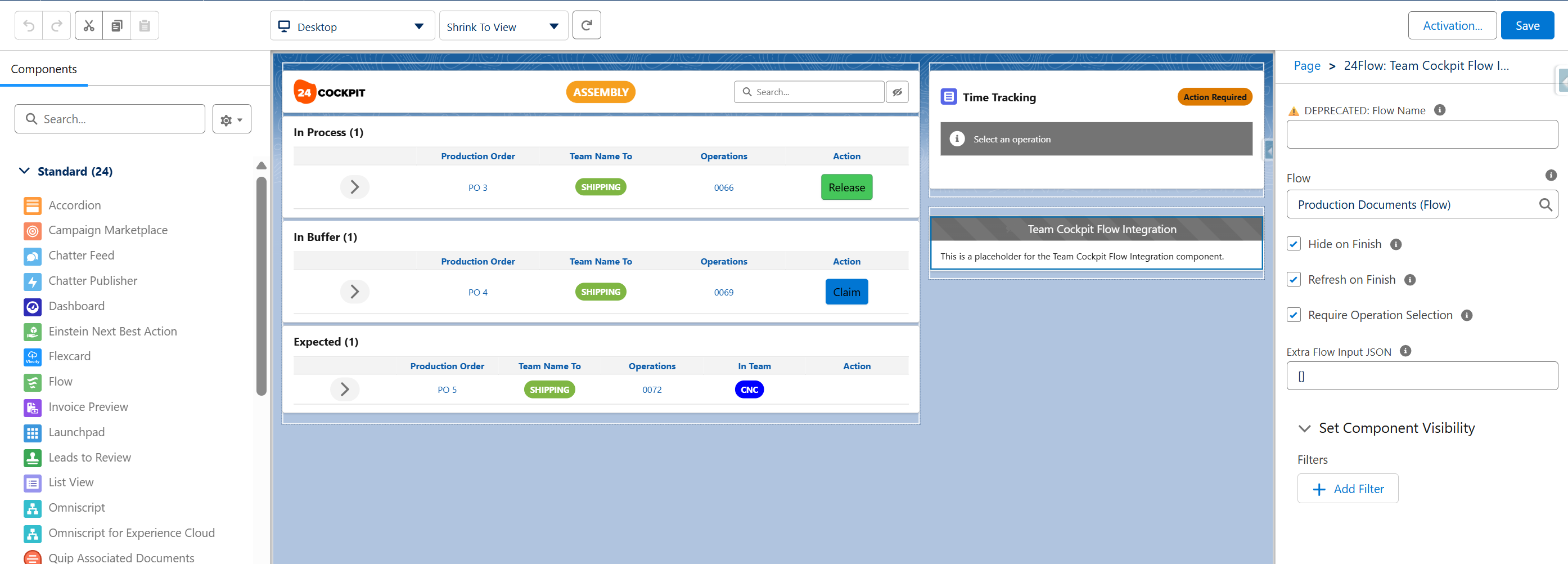Select the Dashboard component icon
The image size is (1568, 564).
click(x=32, y=307)
